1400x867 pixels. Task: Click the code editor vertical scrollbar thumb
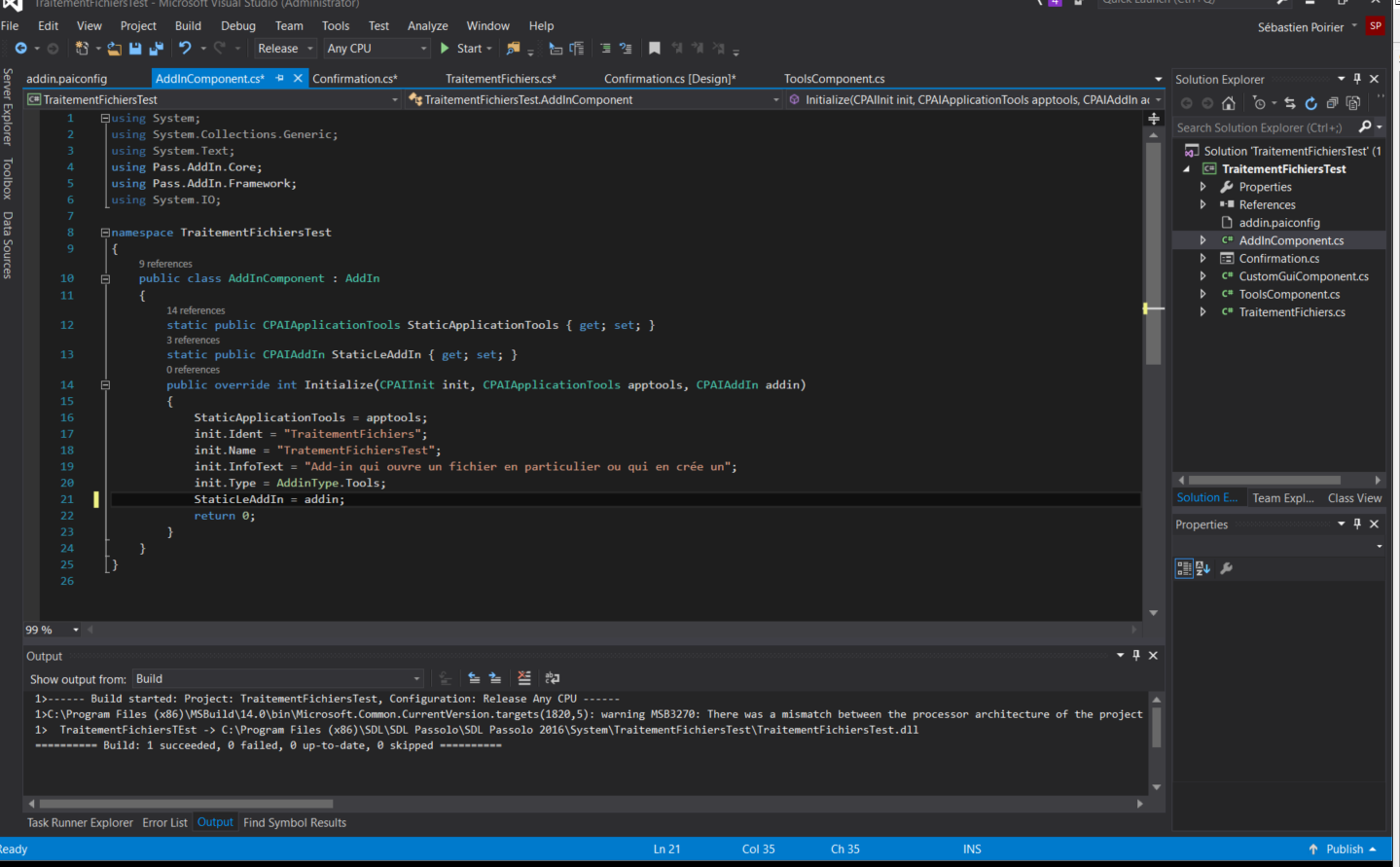(1154, 254)
